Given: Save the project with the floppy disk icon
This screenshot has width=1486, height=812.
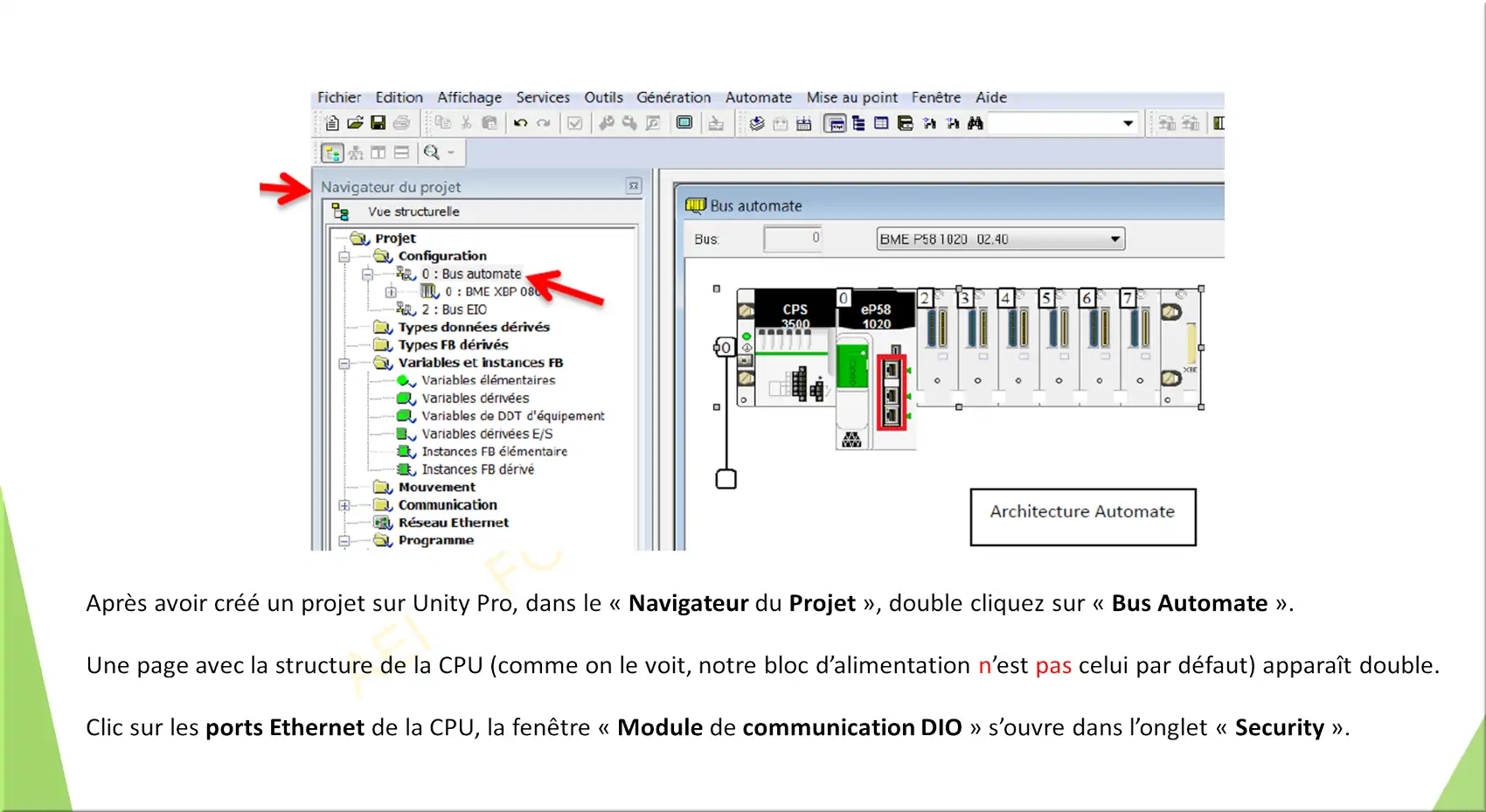Looking at the screenshot, I should coord(378,123).
